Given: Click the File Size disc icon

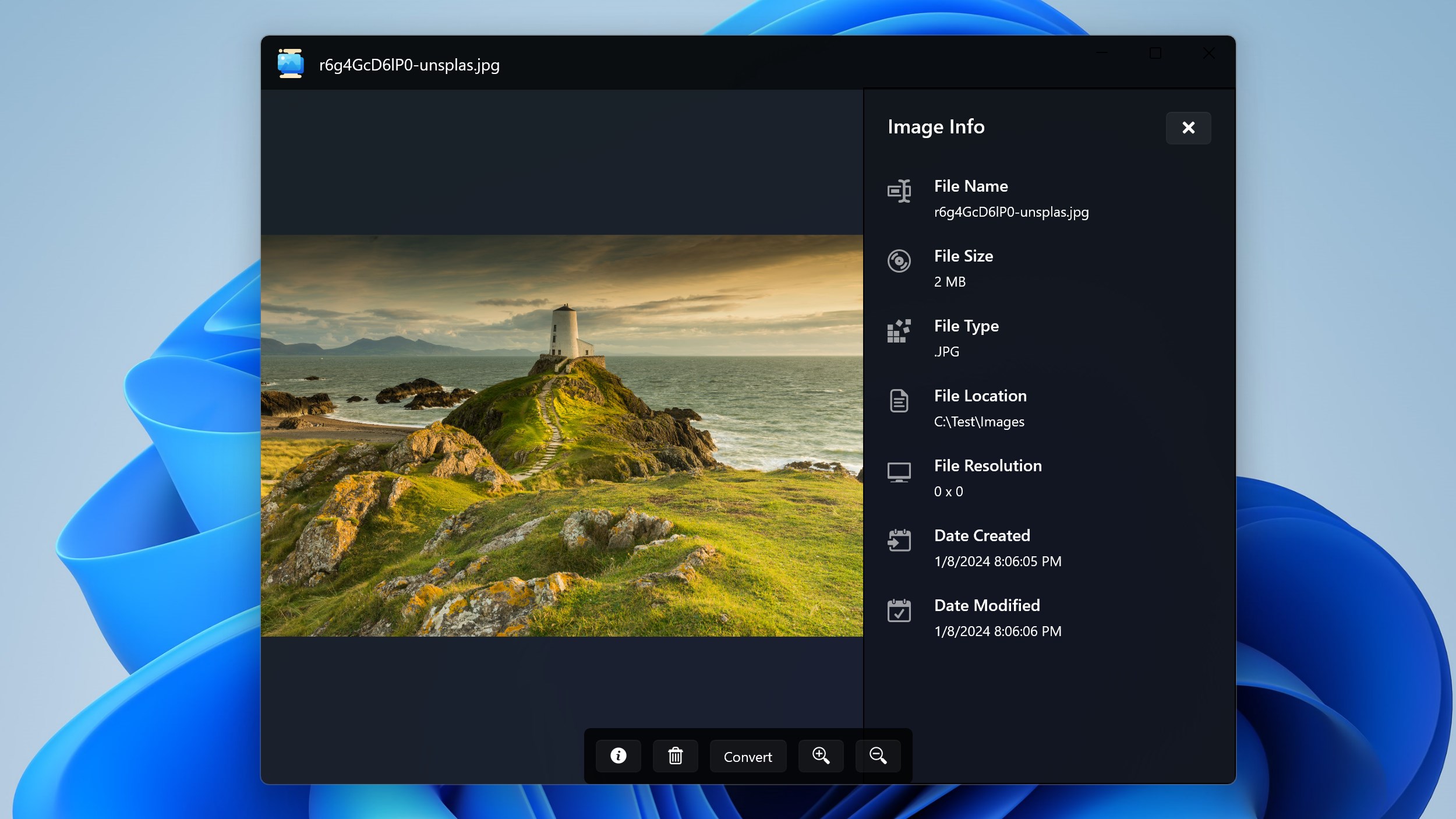Looking at the screenshot, I should pos(899,261).
